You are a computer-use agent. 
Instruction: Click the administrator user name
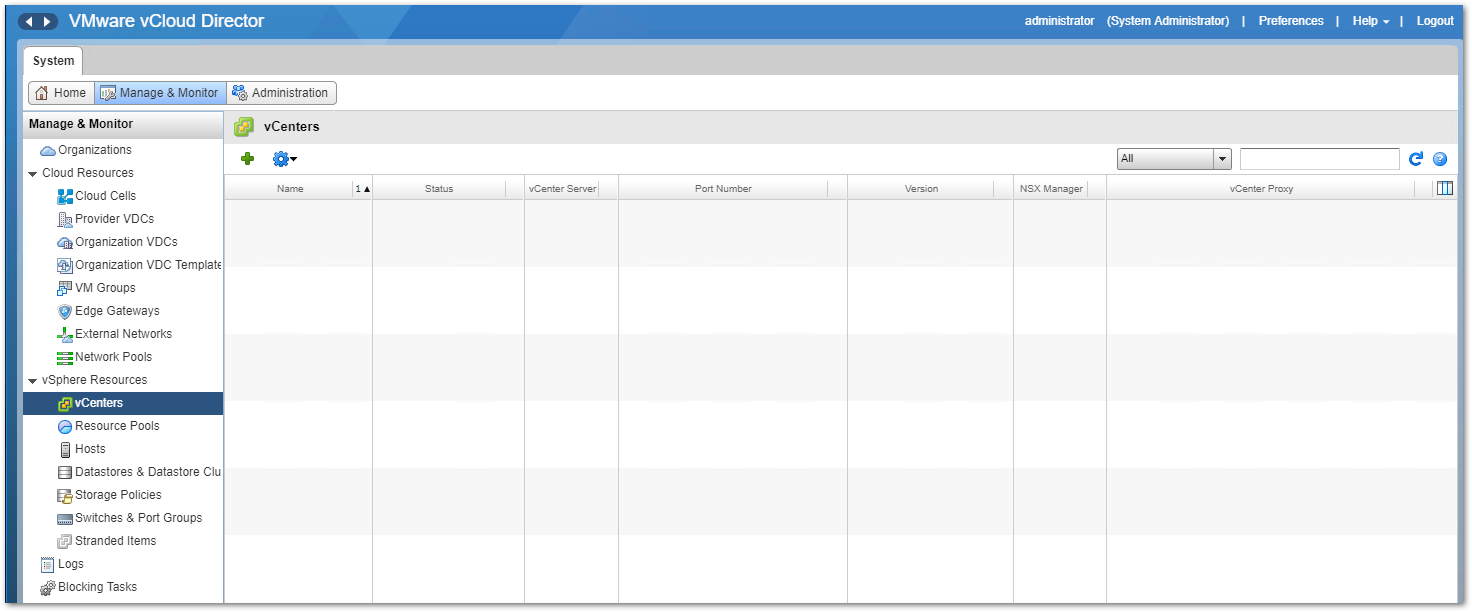click(x=1060, y=21)
